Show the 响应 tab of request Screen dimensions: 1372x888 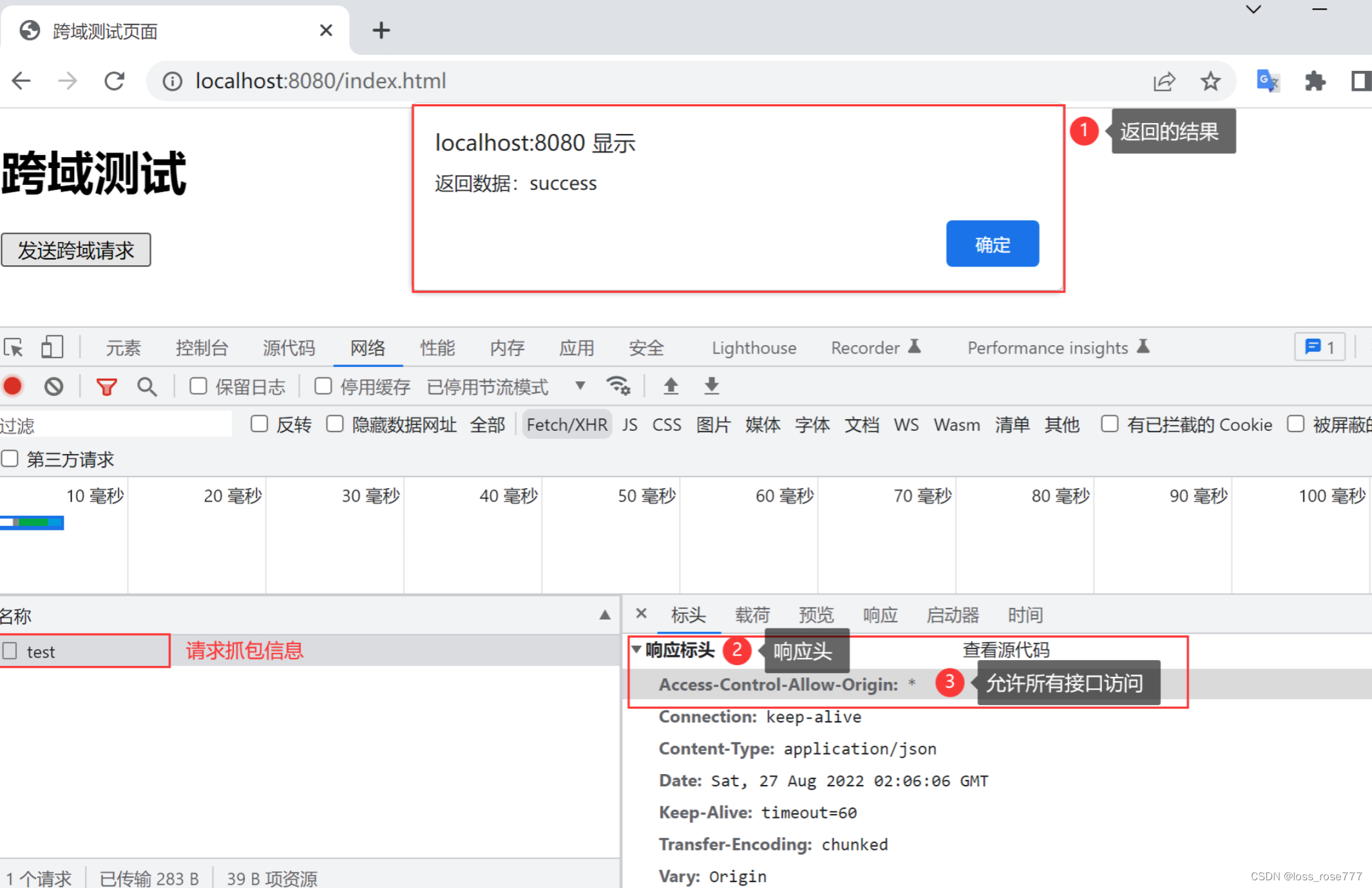880,615
